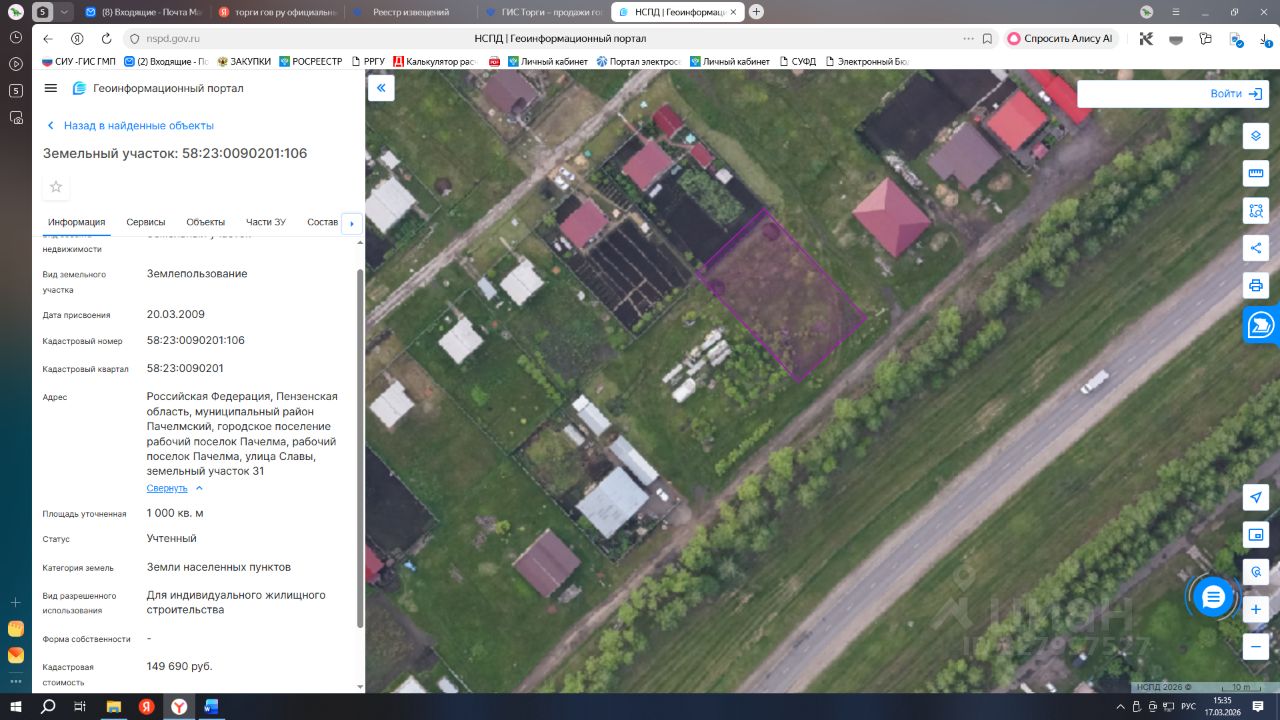Switch to the Сервисы tab
Image resolution: width=1280 pixels, height=720 pixels.
[146, 222]
